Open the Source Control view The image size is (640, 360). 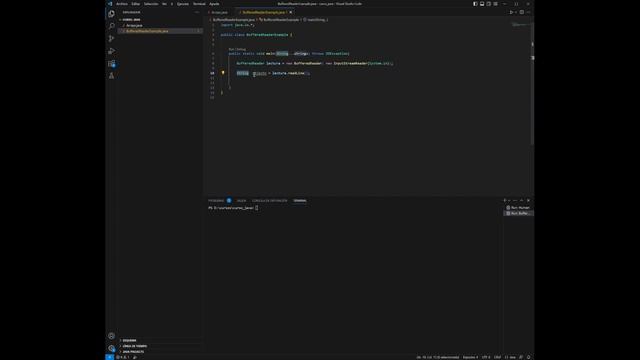[x=111, y=38]
